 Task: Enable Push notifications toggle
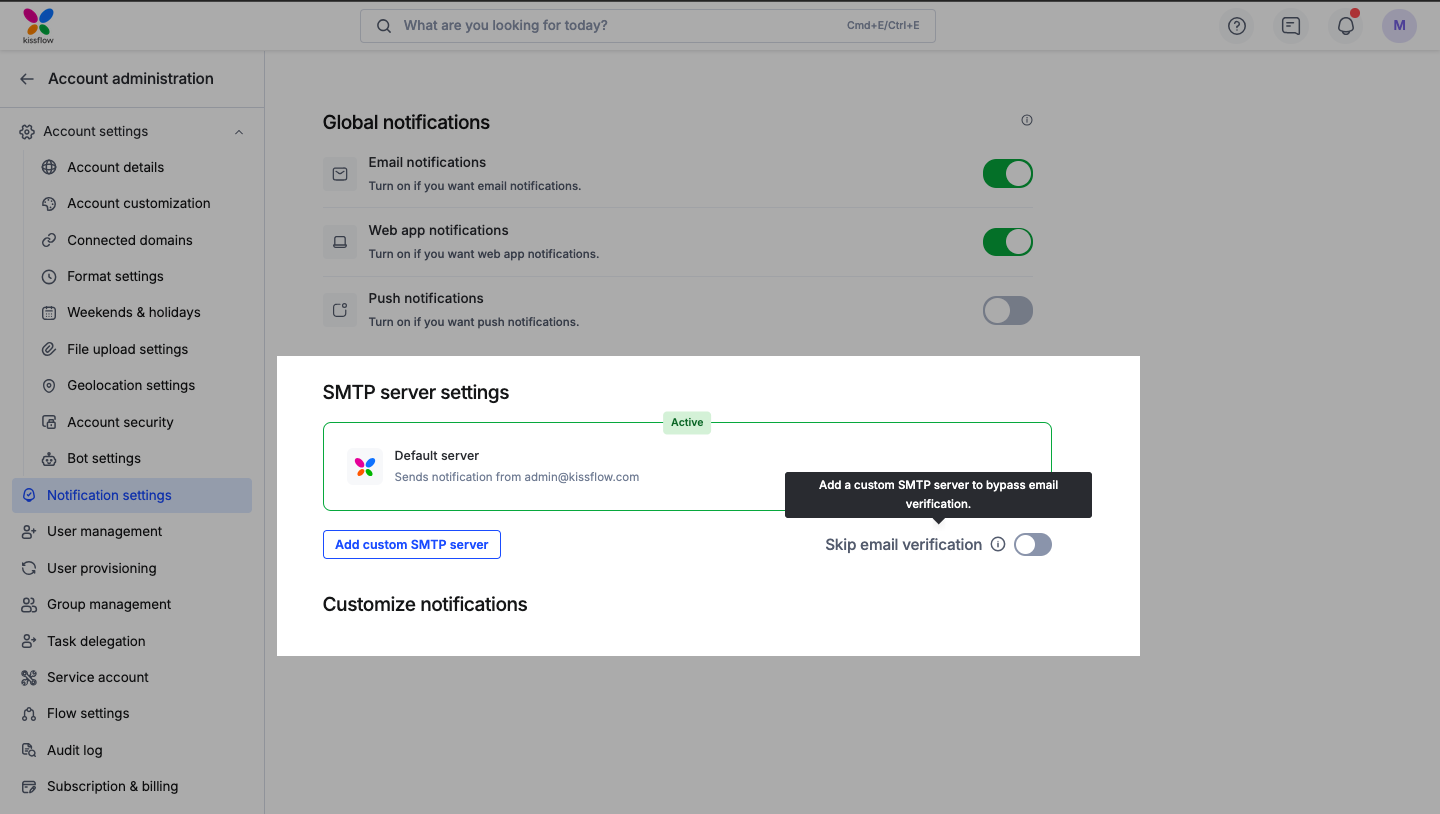[x=1007, y=310]
